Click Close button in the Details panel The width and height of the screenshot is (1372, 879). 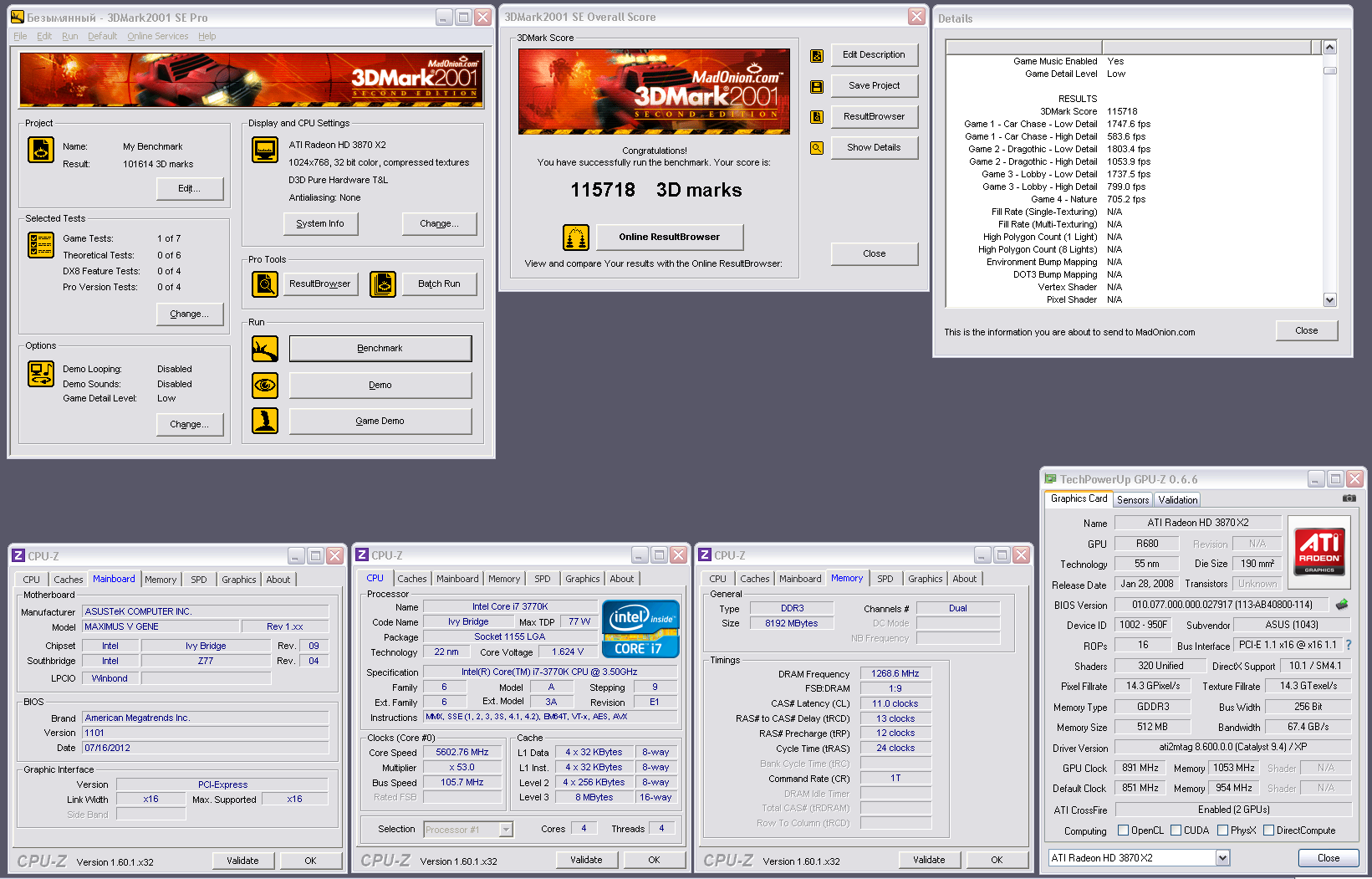pos(1307,331)
